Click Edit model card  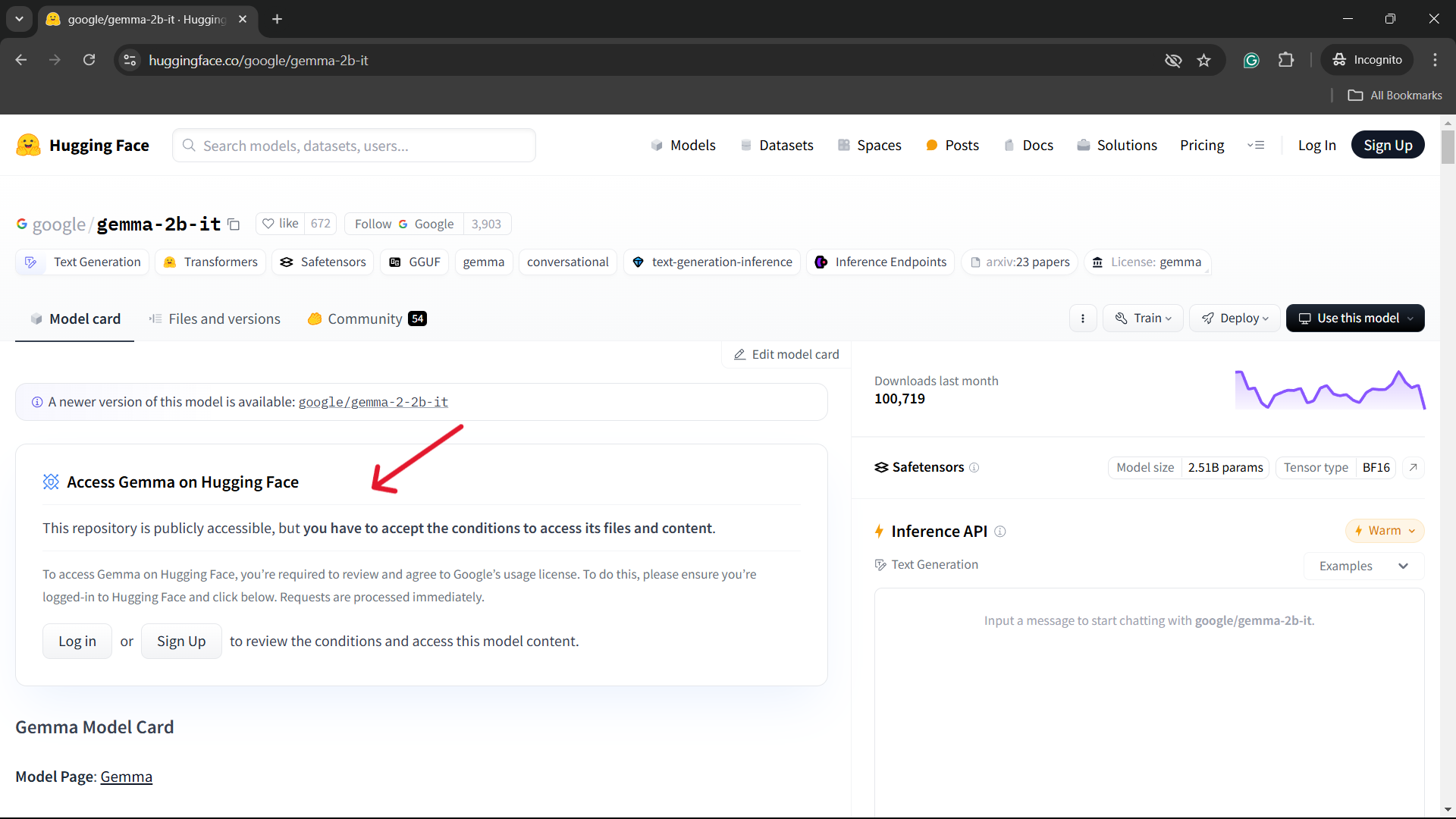point(786,354)
